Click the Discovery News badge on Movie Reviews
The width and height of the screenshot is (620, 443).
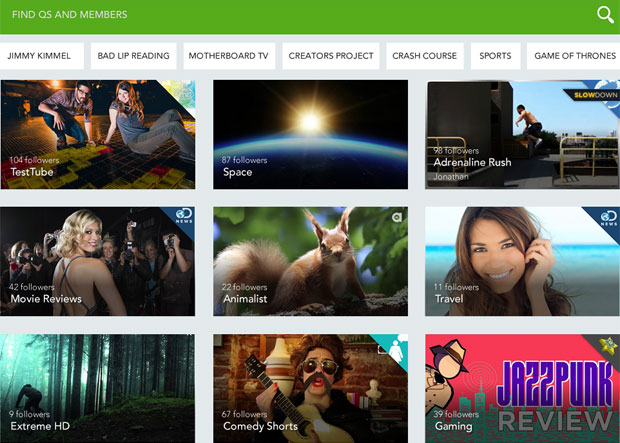184,216
